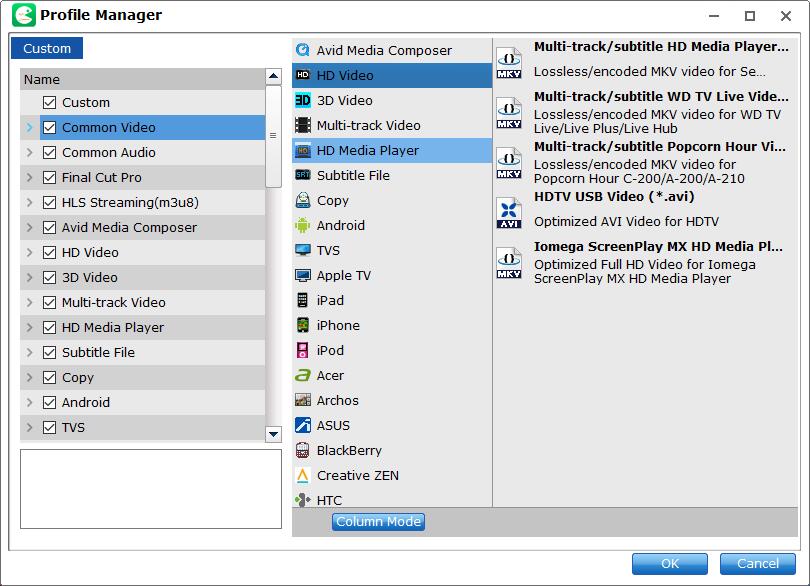This screenshot has width=810, height=586.
Task: Click the BlackBerry phone icon
Action: point(303,450)
